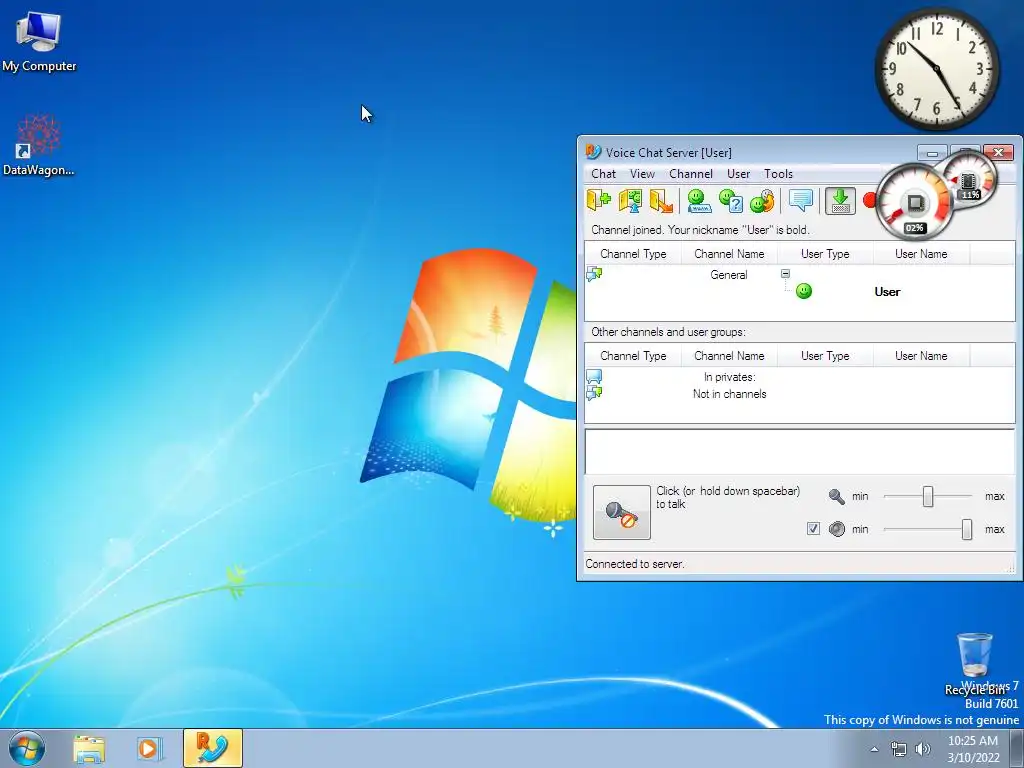Select the My Computer desktop icon

39,41
